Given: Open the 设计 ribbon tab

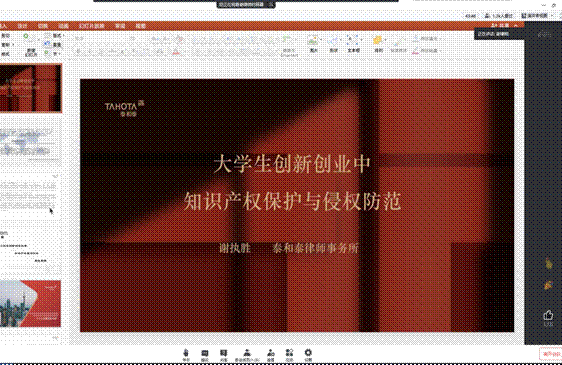Looking at the screenshot, I should 22,26.
